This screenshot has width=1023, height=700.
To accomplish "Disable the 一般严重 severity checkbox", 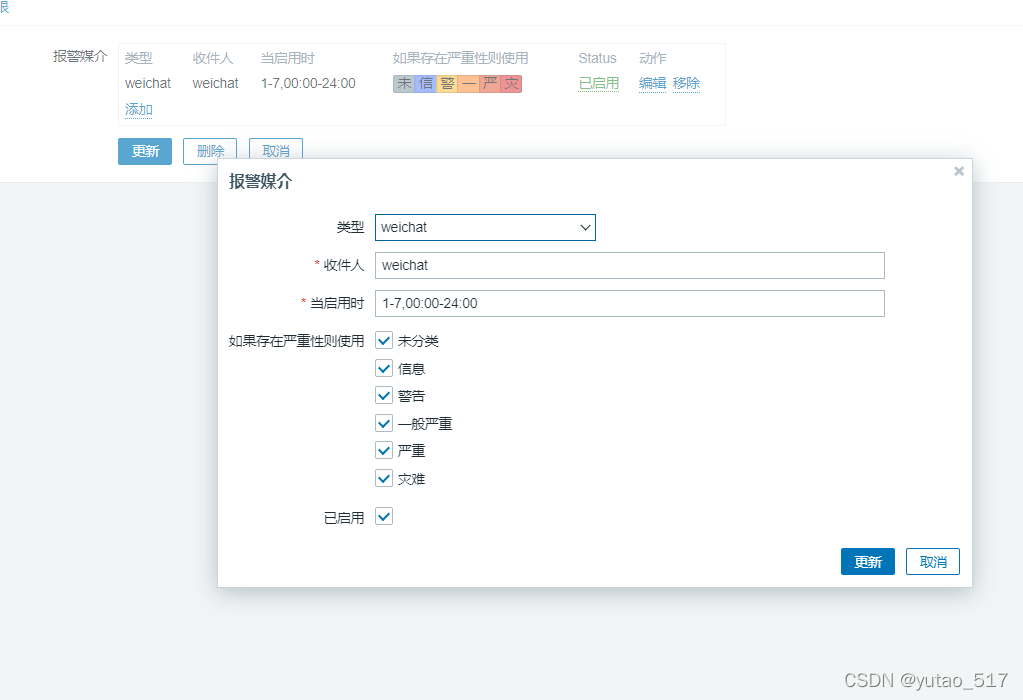I will click(x=384, y=423).
